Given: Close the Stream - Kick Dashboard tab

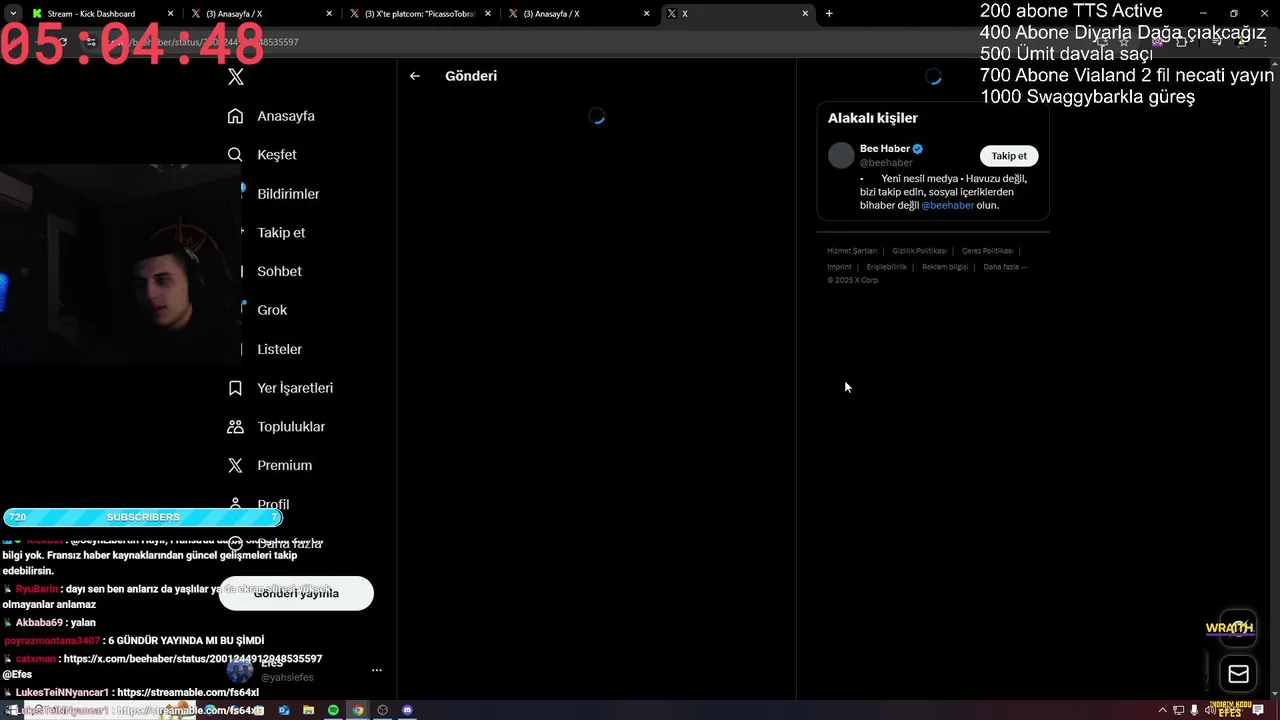Looking at the screenshot, I should (x=170, y=14).
